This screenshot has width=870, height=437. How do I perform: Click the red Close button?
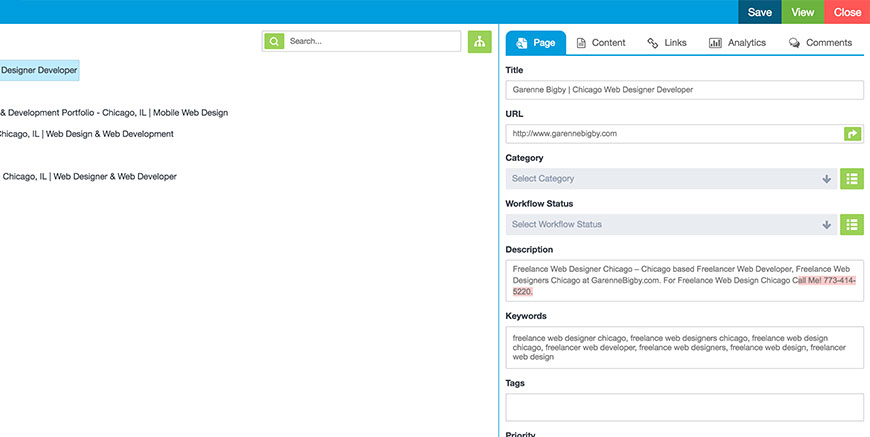(x=847, y=12)
